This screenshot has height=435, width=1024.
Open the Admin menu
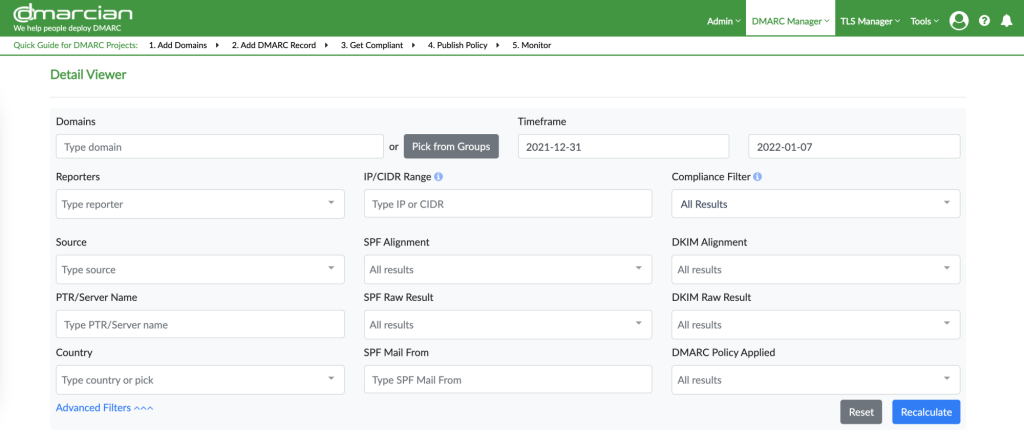tap(724, 21)
